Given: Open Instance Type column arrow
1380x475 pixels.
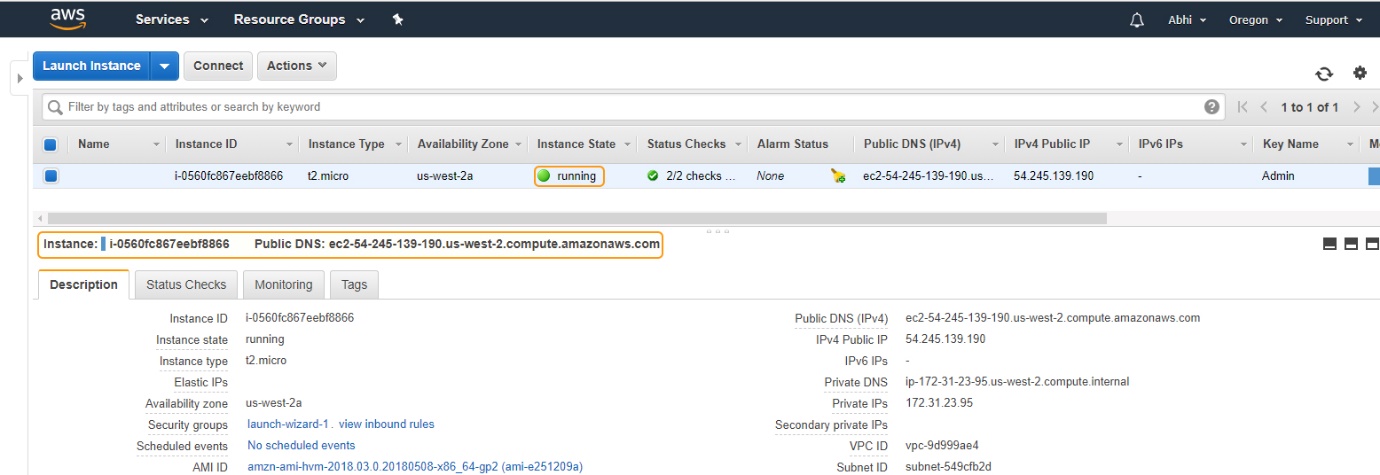Looking at the screenshot, I should point(398,145).
